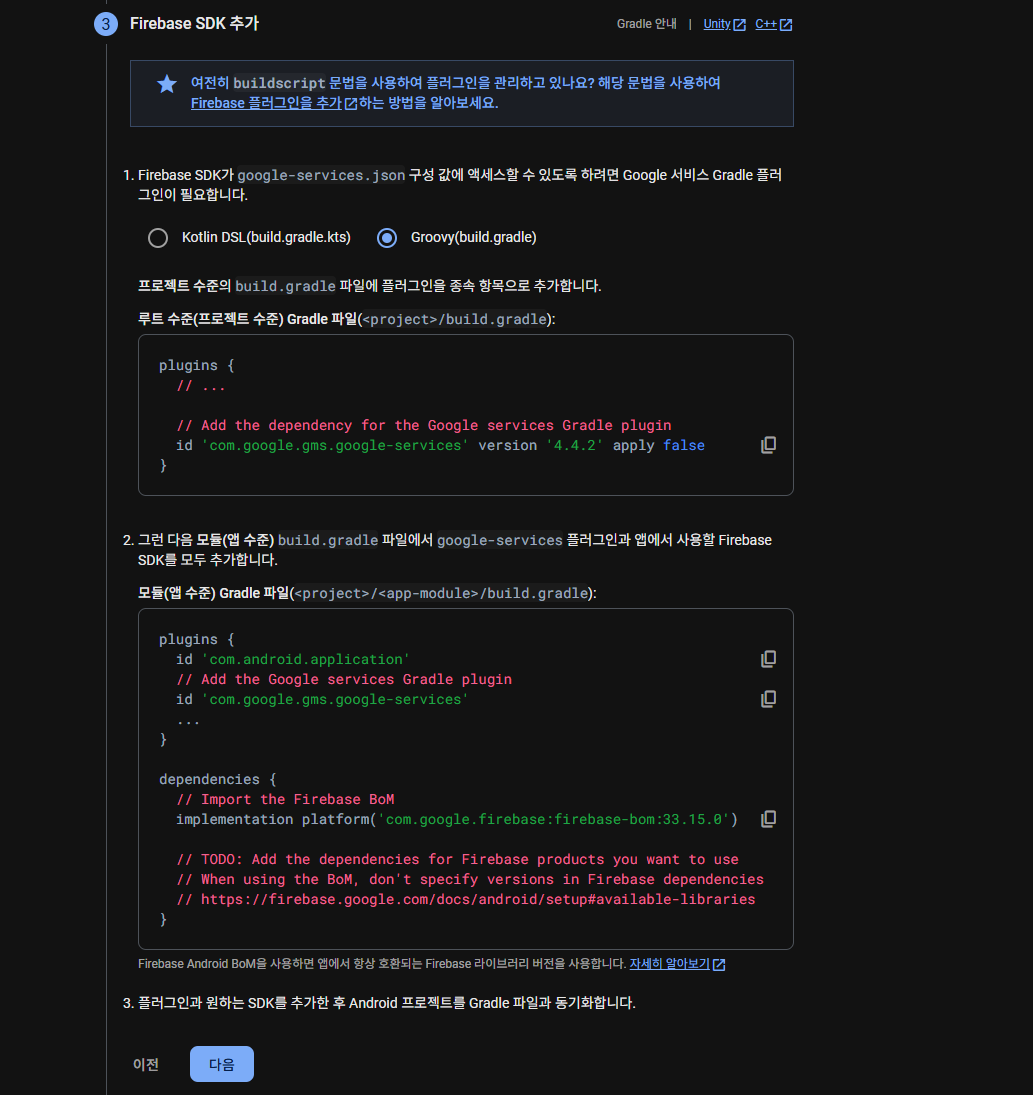
Task: Open the 'Firebase 플러그인을 추가' link
Action: (266, 103)
